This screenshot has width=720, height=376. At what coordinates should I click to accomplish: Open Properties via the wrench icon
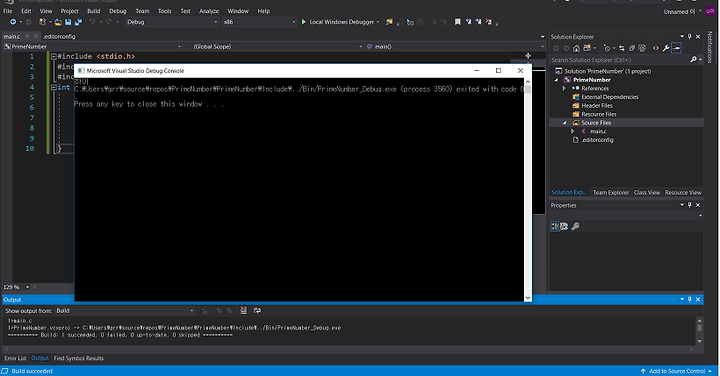coord(666,48)
